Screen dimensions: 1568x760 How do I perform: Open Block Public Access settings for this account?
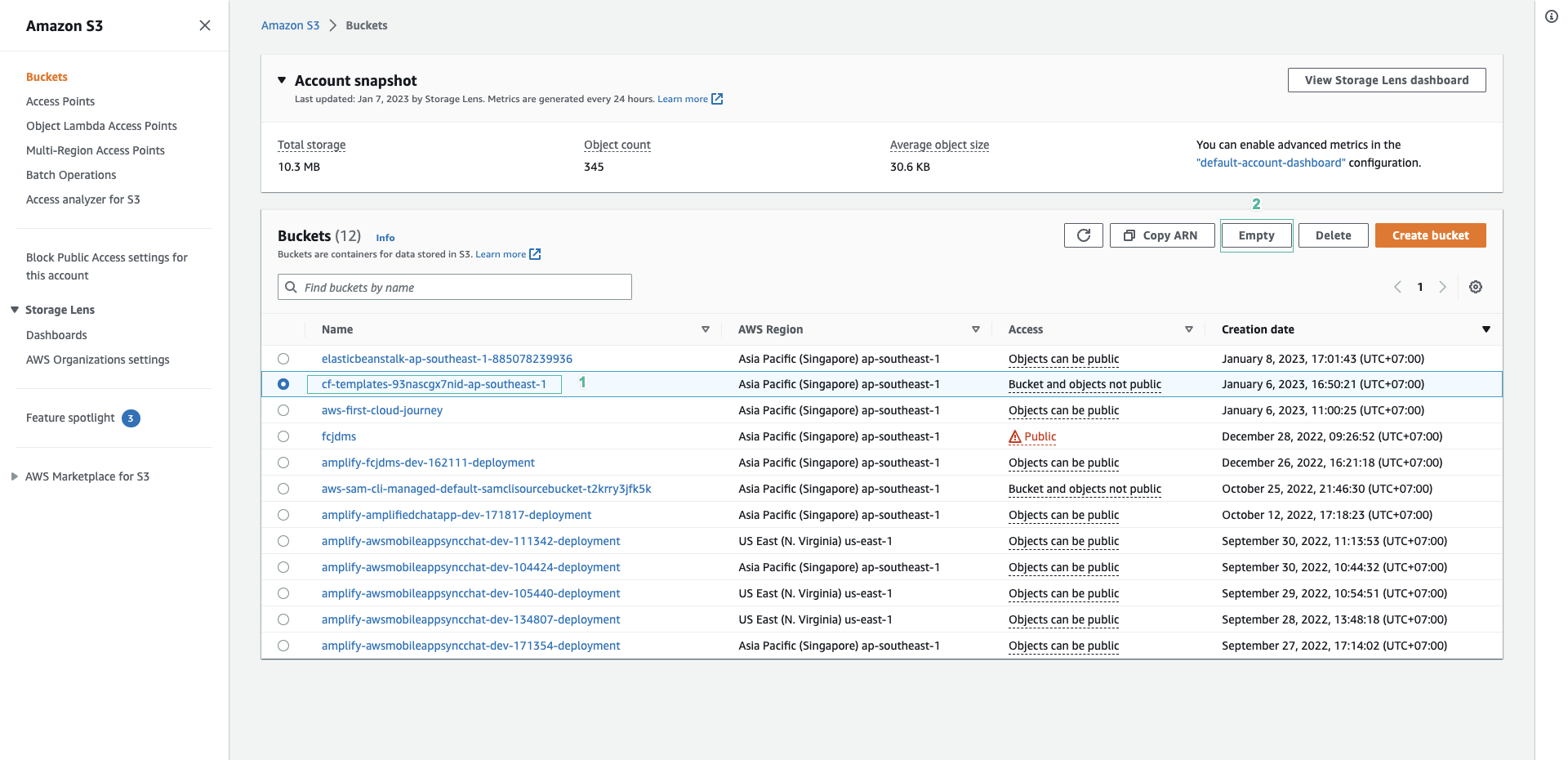point(107,266)
